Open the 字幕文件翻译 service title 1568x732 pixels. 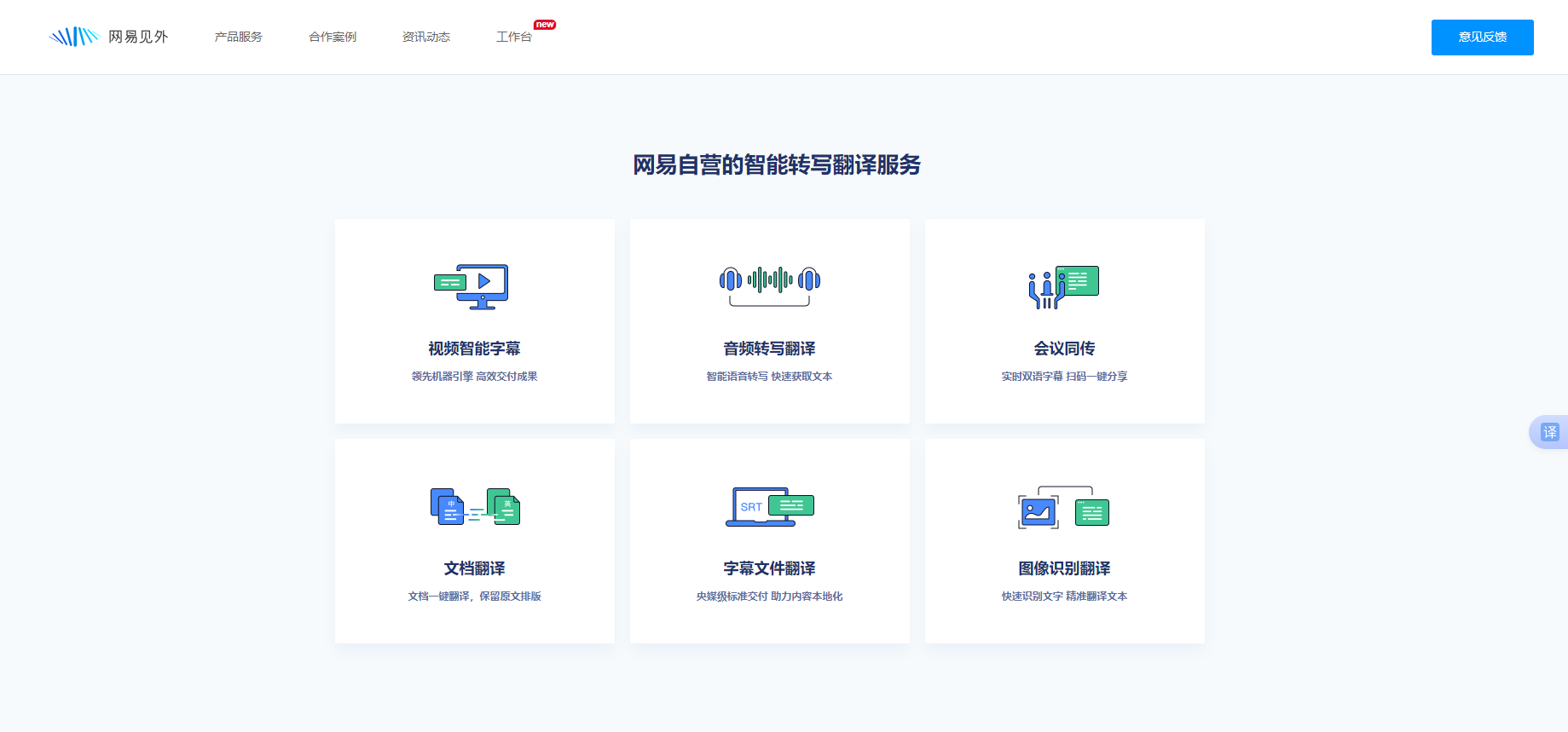(x=770, y=568)
